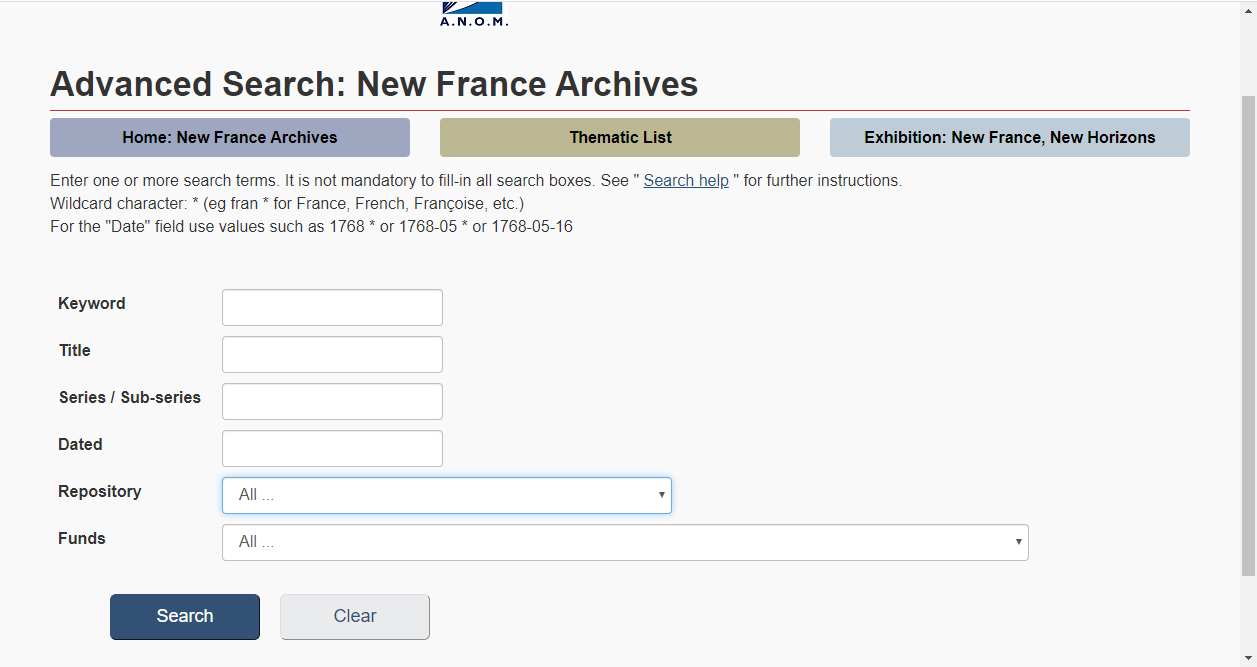Select the Series / Sub-series input field
Image resolution: width=1257 pixels, height=667 pixels.
click(x=332, y=402)
